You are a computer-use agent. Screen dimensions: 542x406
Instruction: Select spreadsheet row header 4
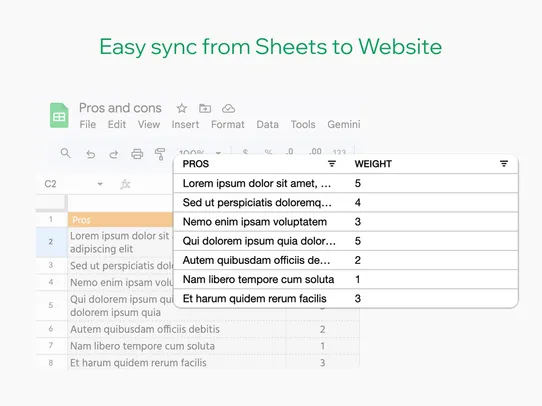coord(51,282)
